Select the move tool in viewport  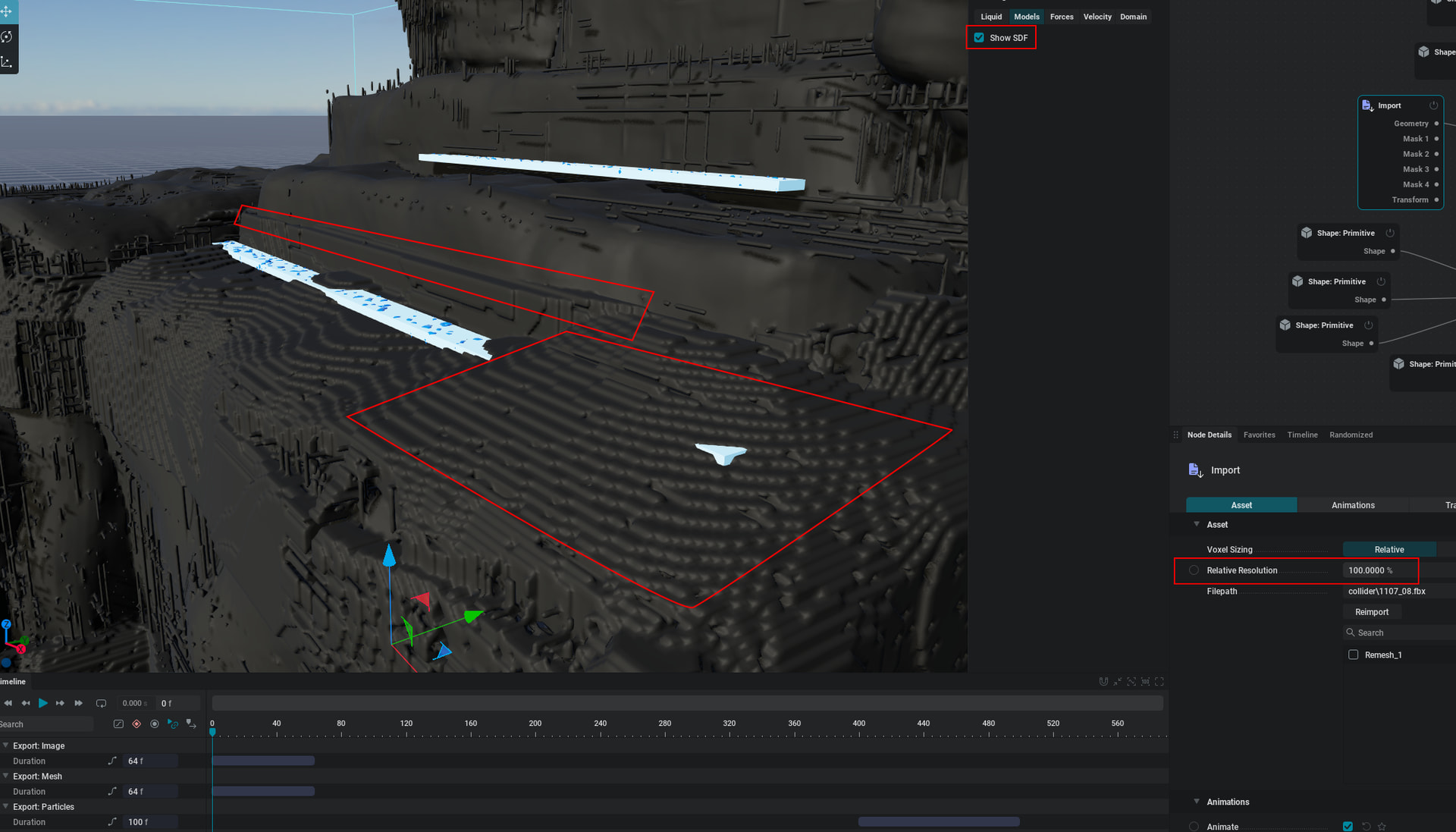click(x=7, y=11)
